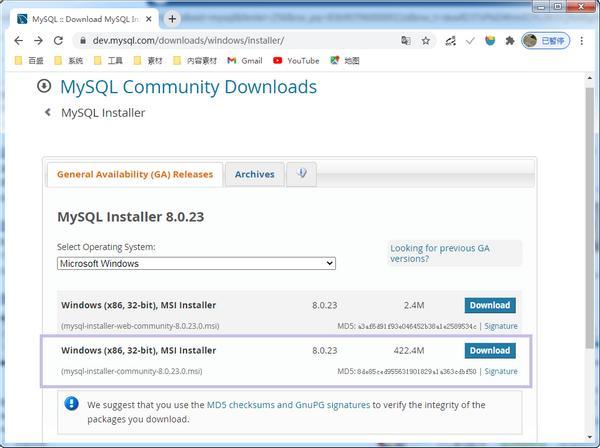Click the MySQL Community Downloads heading
This screenshot has height=448, width=600.
[x=188, y=87]
